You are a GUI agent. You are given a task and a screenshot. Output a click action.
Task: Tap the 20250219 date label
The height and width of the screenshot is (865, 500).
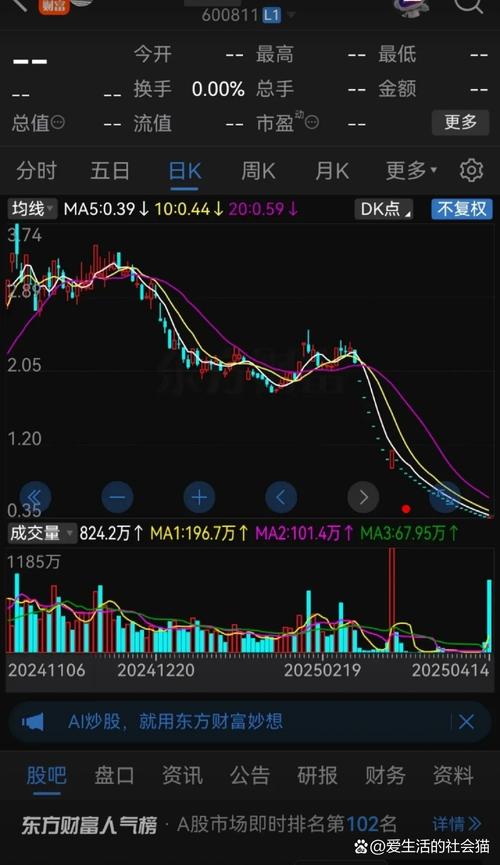(322, 670)
